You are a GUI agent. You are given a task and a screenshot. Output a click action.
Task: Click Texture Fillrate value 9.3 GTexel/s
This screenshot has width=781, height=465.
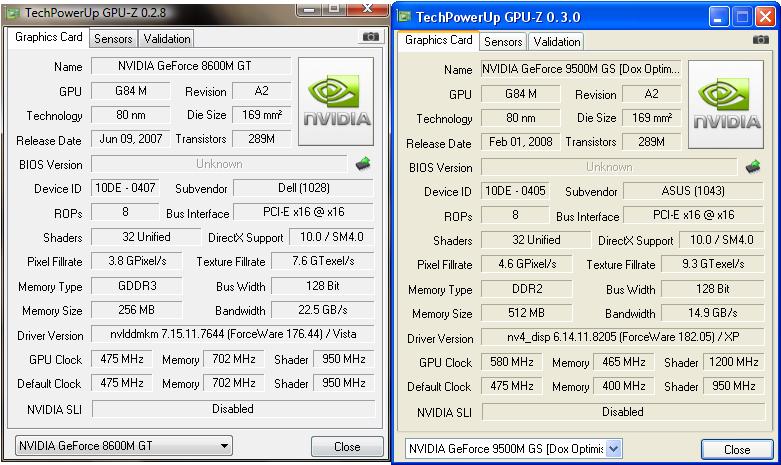(712, 264)
